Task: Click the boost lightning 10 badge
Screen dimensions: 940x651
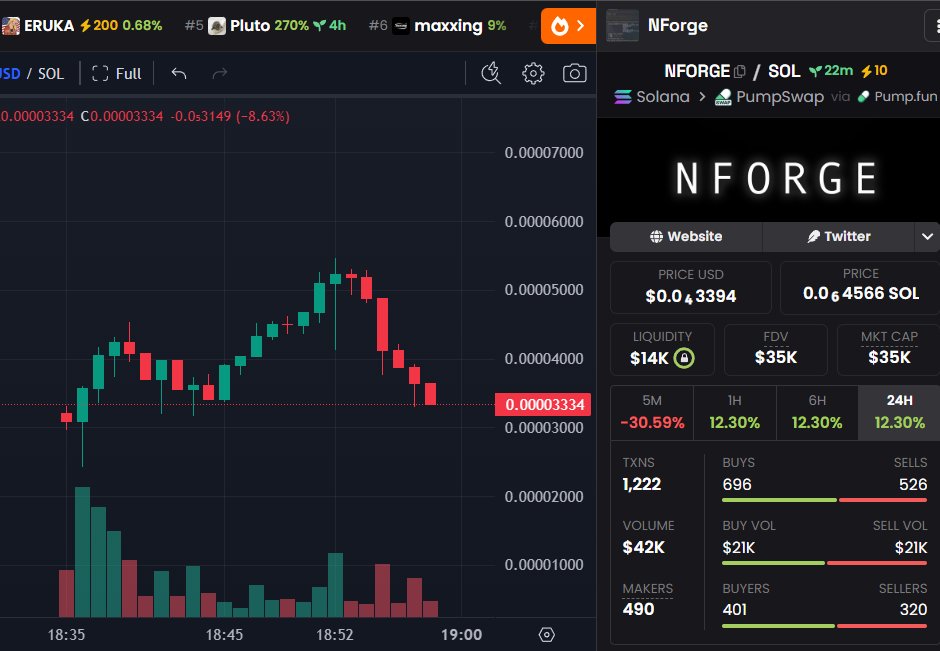Action: 874,71
